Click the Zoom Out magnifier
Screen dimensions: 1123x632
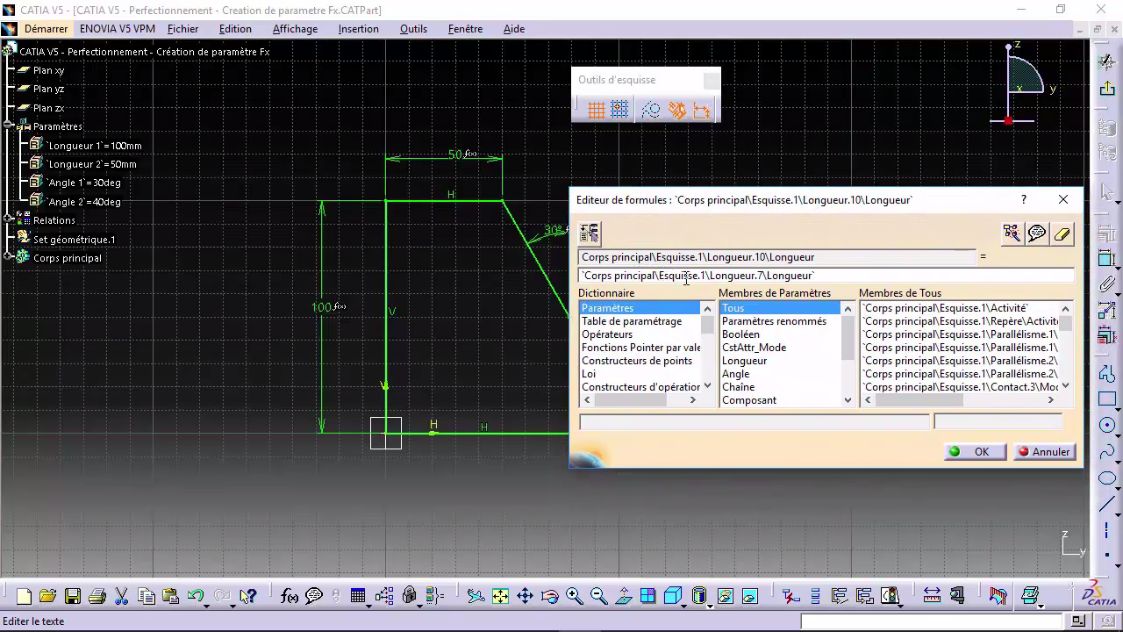pos(599,596)
